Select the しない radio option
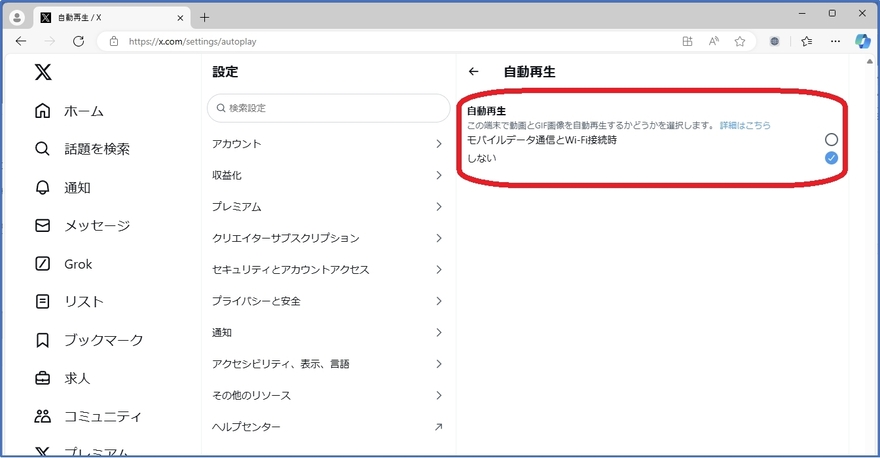 pyautogui.click(x=831, y=158)
